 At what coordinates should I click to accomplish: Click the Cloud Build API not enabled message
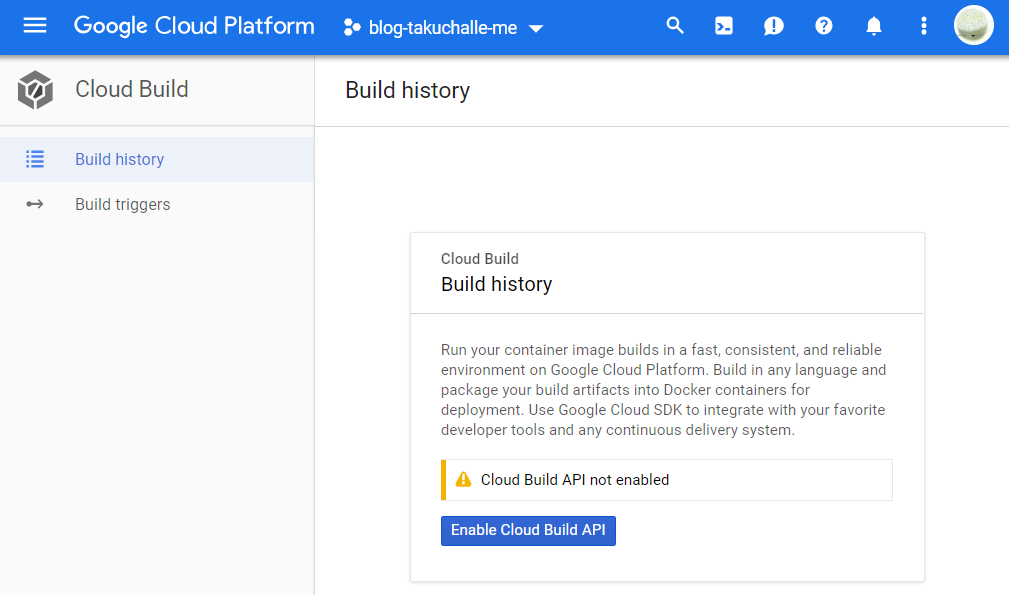click(x=575, y=480)
